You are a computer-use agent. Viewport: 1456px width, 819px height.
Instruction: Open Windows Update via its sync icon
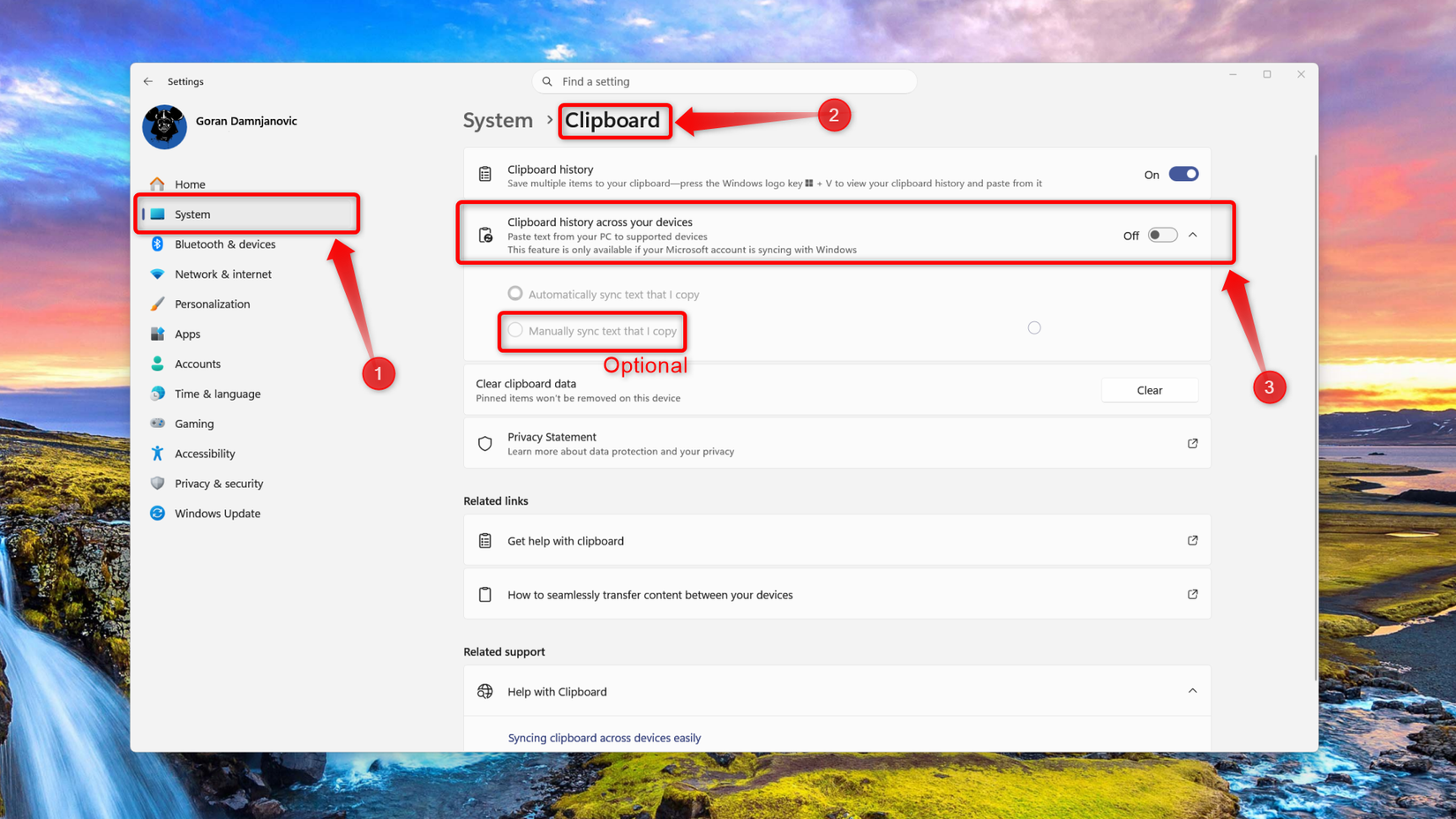(x=157, y=513)
